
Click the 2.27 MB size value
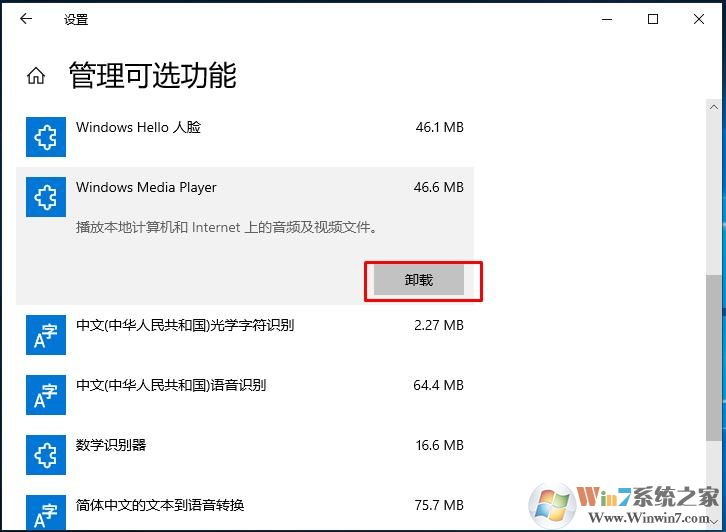point(438,325)
